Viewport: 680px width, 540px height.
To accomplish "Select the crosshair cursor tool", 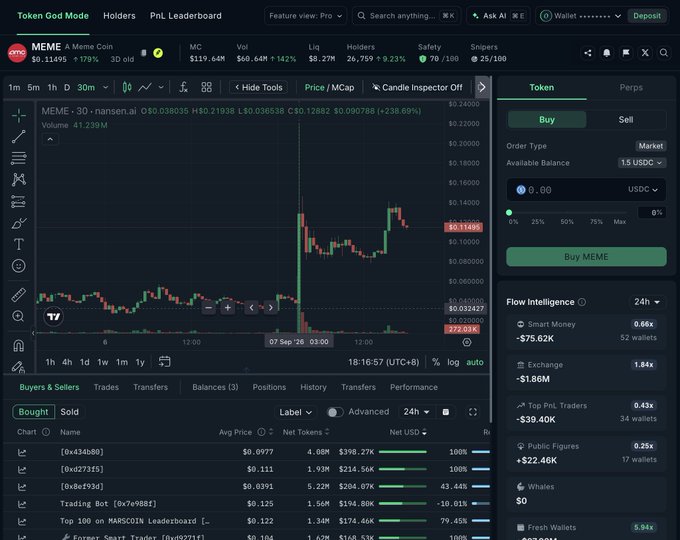I will pyautogui.click(x=18, y=115).
